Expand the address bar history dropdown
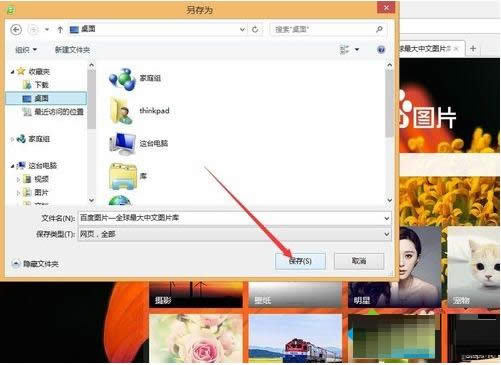The height and width of the screenshot is (365, 501). pos(242,30)
